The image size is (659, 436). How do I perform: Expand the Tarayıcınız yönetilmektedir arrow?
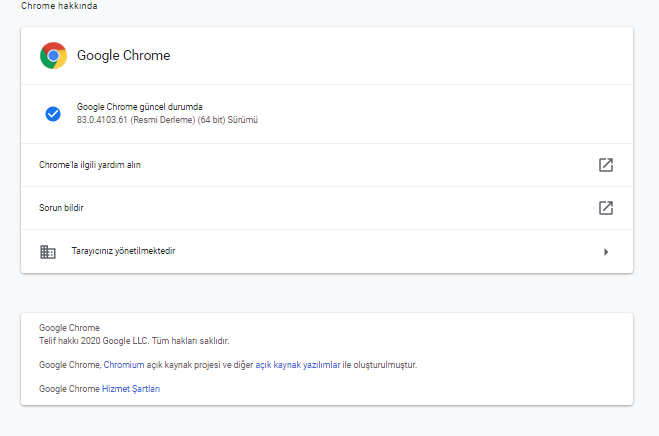(x=605, y=251)
